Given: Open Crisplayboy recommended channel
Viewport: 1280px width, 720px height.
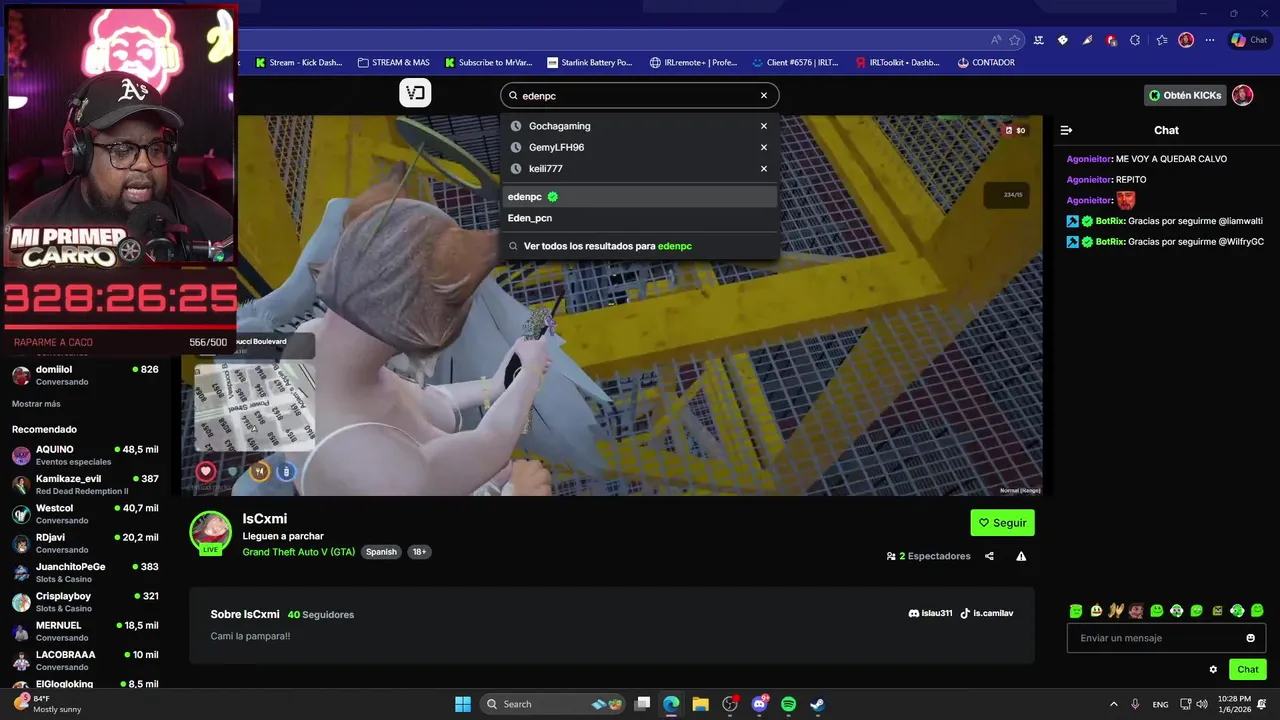Looking at the screenshot, I should [x=85, y=602].
